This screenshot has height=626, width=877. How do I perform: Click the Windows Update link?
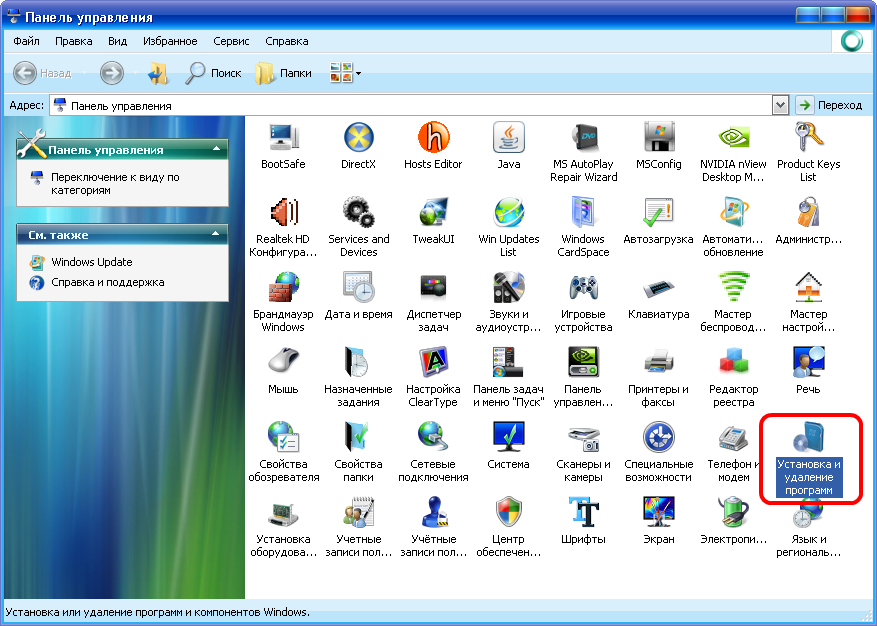(x=92, y=262)
